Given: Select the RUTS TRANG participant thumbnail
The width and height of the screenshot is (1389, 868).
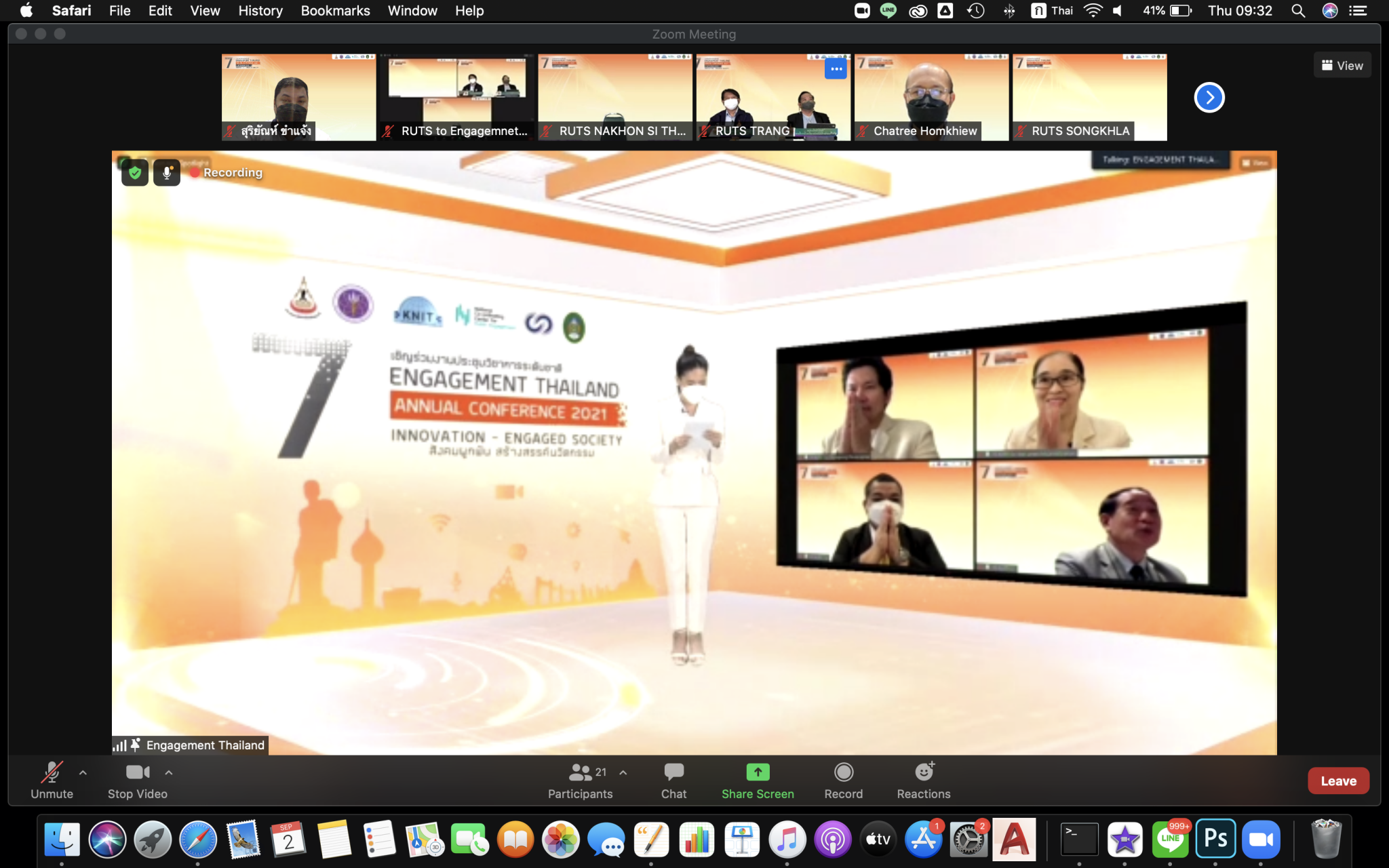Looking at the screenshot, I should click(x=773, y=98).
